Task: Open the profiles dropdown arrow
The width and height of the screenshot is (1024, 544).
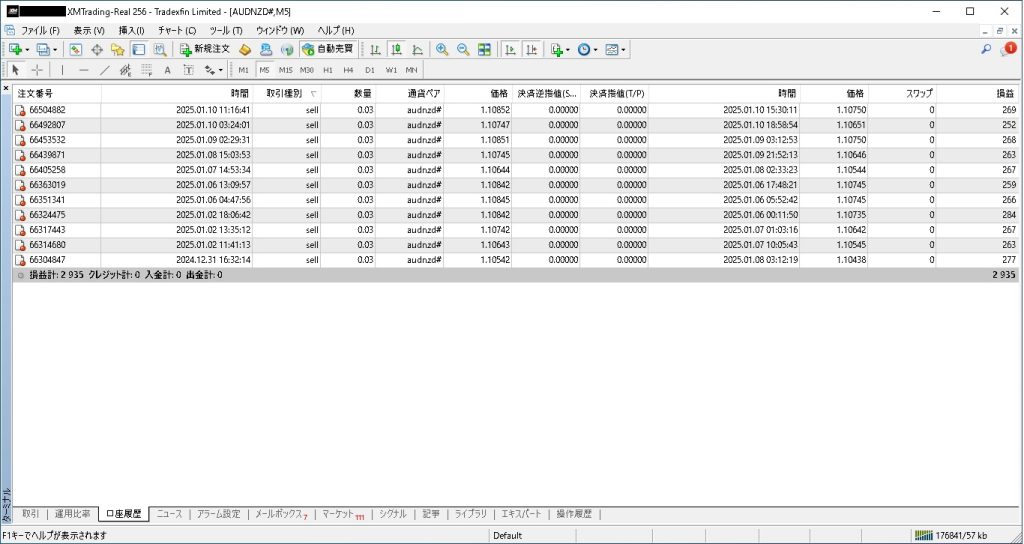Action: [55, 49]
